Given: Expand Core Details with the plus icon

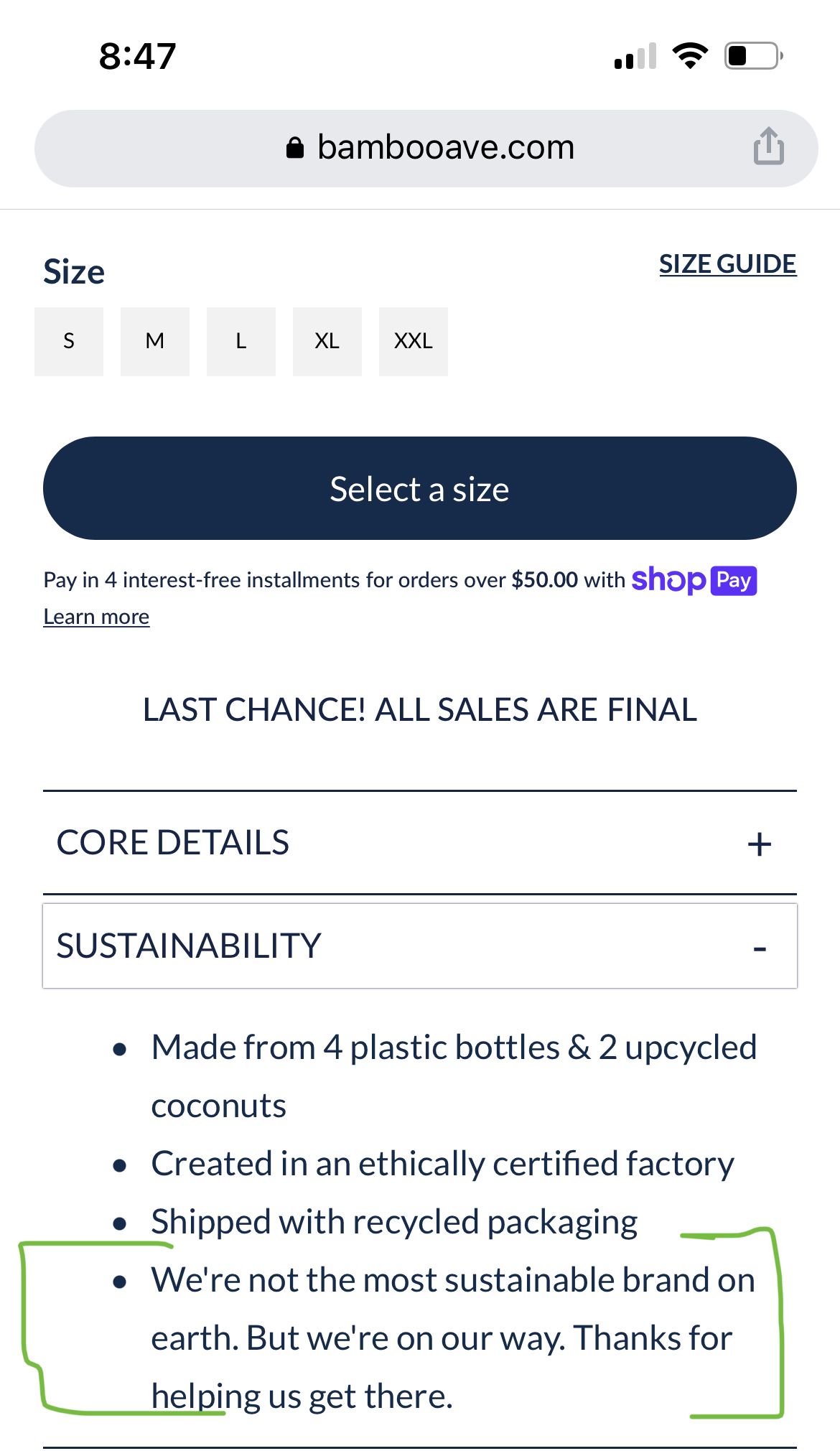Looking at the screenshot, I should click(759, 844).
